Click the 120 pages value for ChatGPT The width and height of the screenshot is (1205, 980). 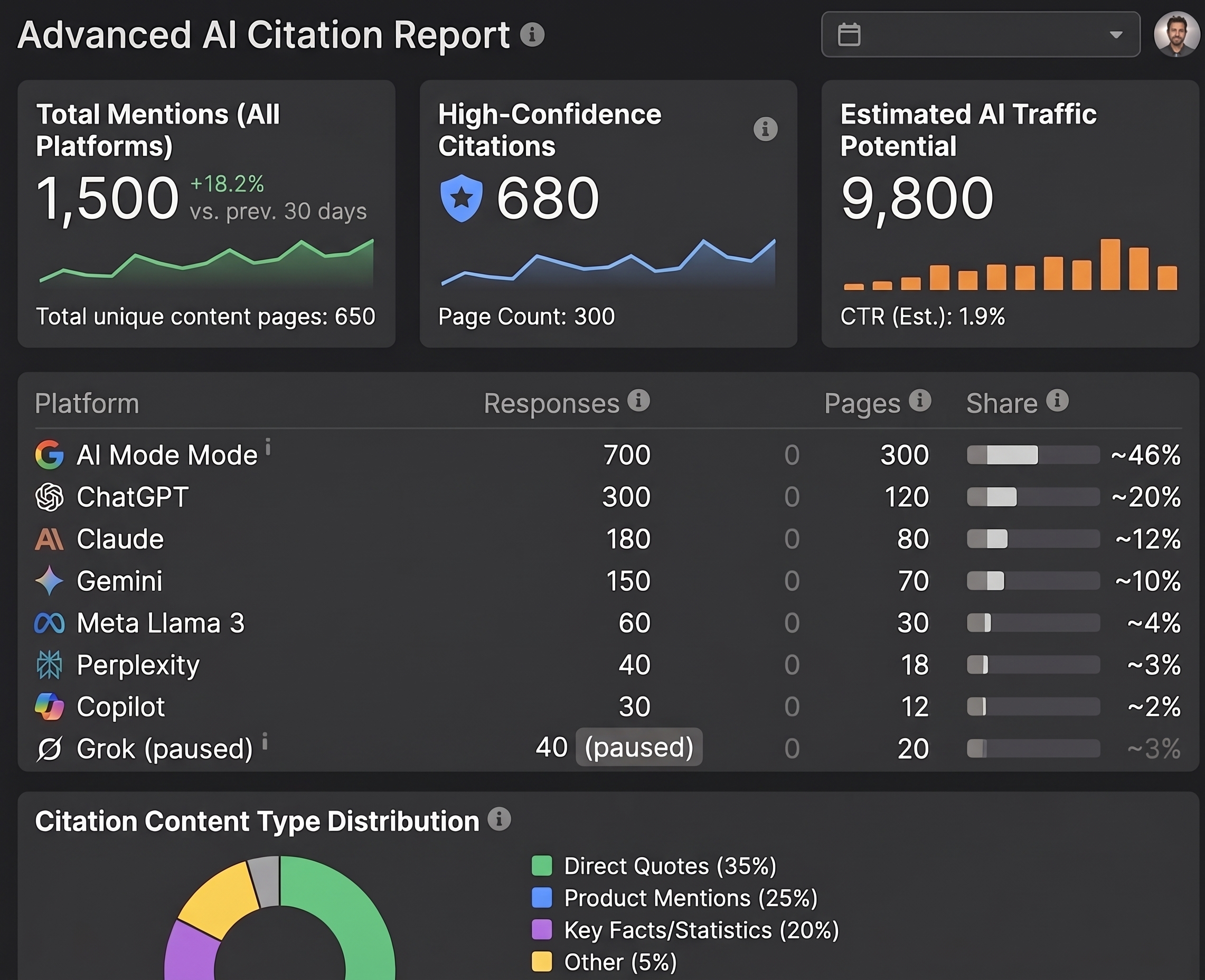[906, 497]
